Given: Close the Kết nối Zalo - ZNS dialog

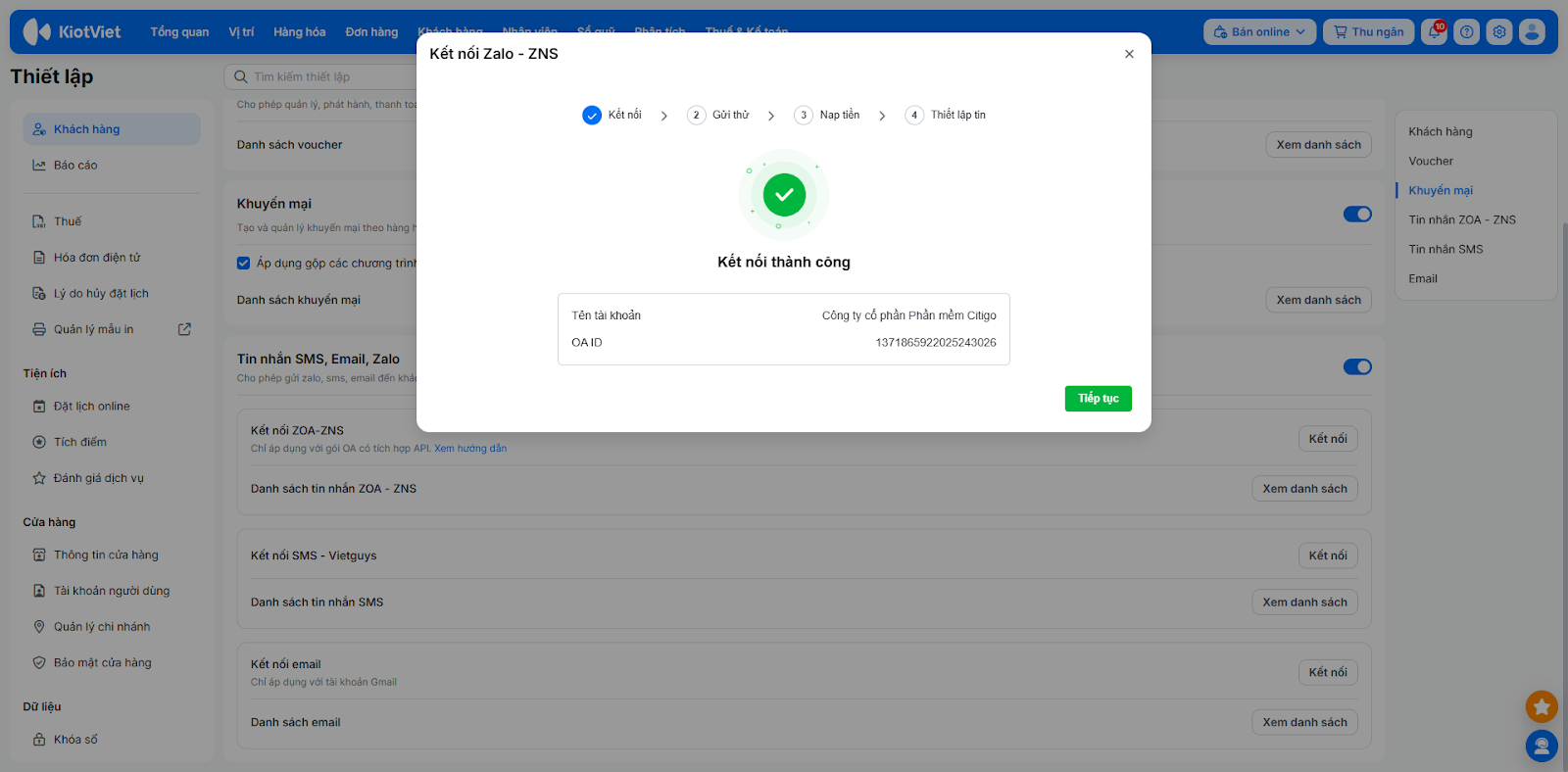Looking at the screenshot, I should pyautogui.click(x=1129, y=54).
